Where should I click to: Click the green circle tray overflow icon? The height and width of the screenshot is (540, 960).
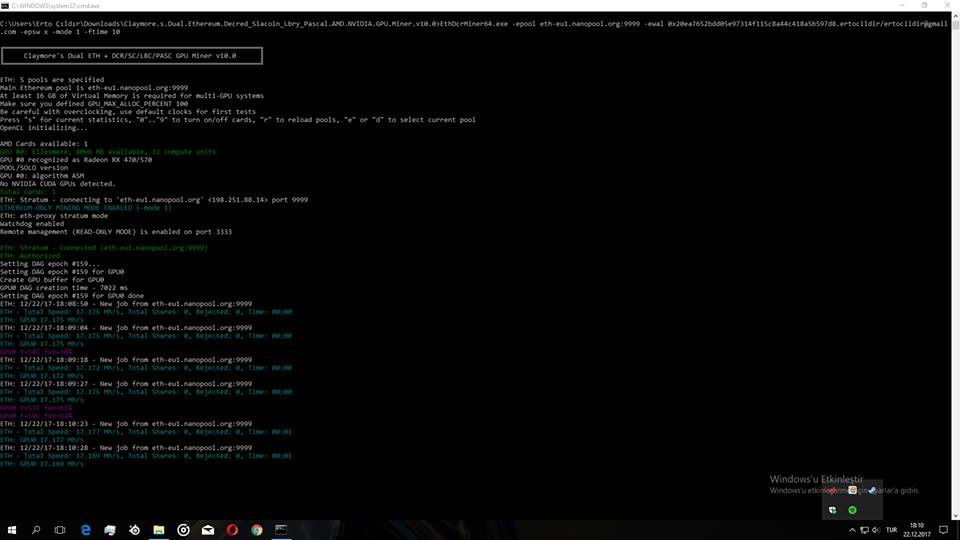pos(852,509)
